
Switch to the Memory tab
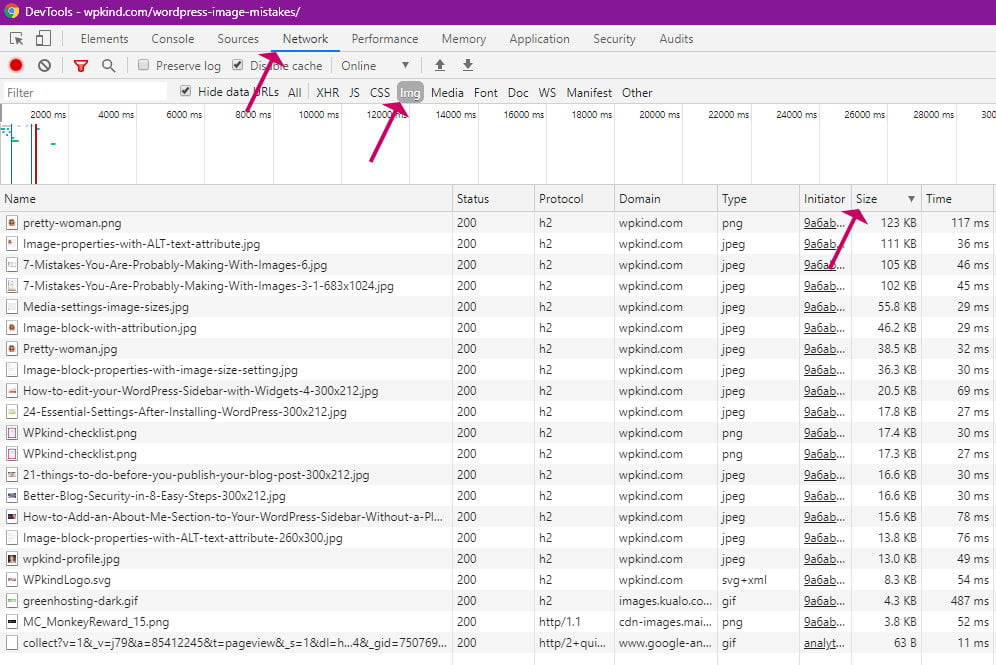coord(464,39)
